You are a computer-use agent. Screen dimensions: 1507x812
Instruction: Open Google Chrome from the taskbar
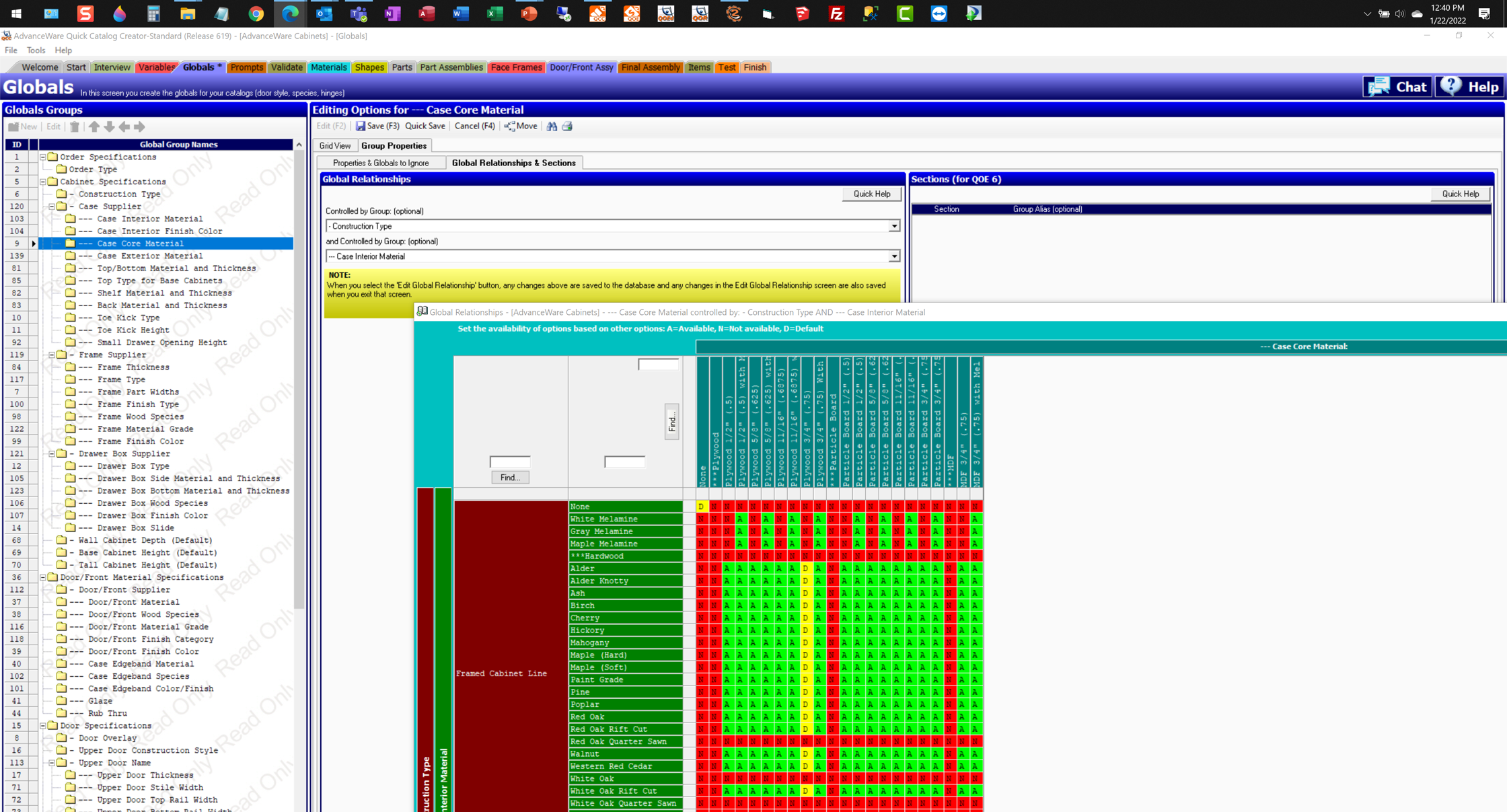[256, 13]
